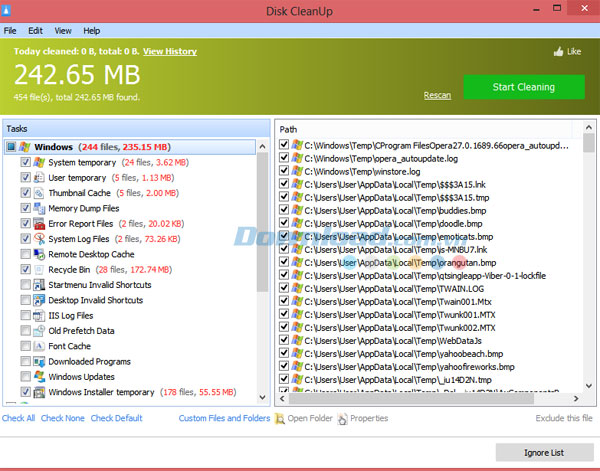This screenshot has width=600, height=471.
Task: Click the Open Folder icon
Action: coord(281,418)
